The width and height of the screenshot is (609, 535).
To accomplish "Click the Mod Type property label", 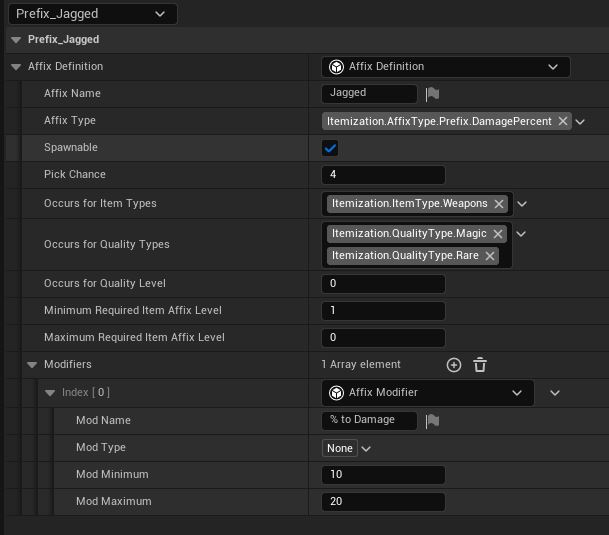I will (101, 448).
